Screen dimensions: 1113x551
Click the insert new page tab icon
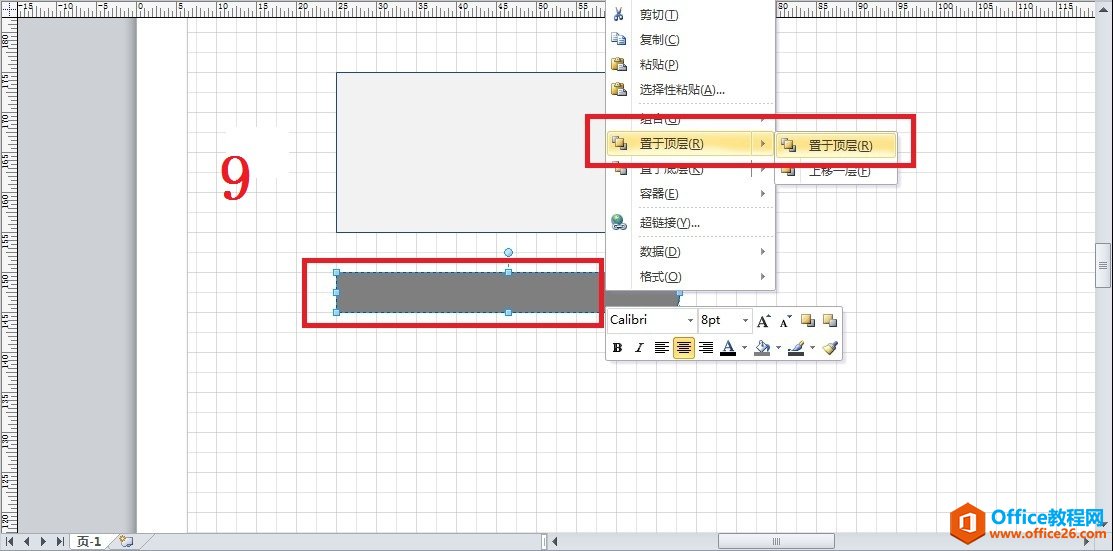[126, 541]
